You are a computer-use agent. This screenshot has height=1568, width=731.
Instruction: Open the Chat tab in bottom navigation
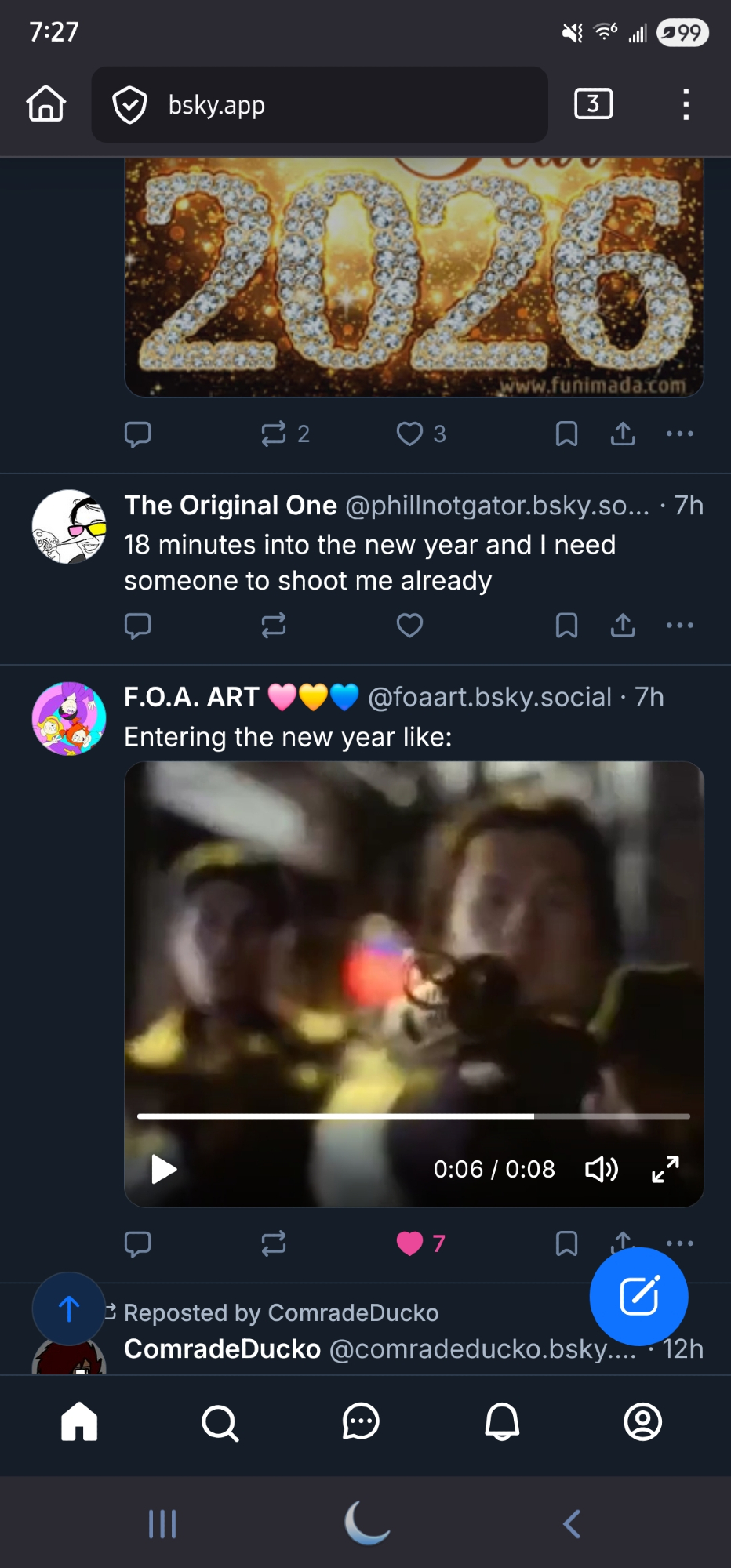pyautogui.click(x=361, y=1422)
